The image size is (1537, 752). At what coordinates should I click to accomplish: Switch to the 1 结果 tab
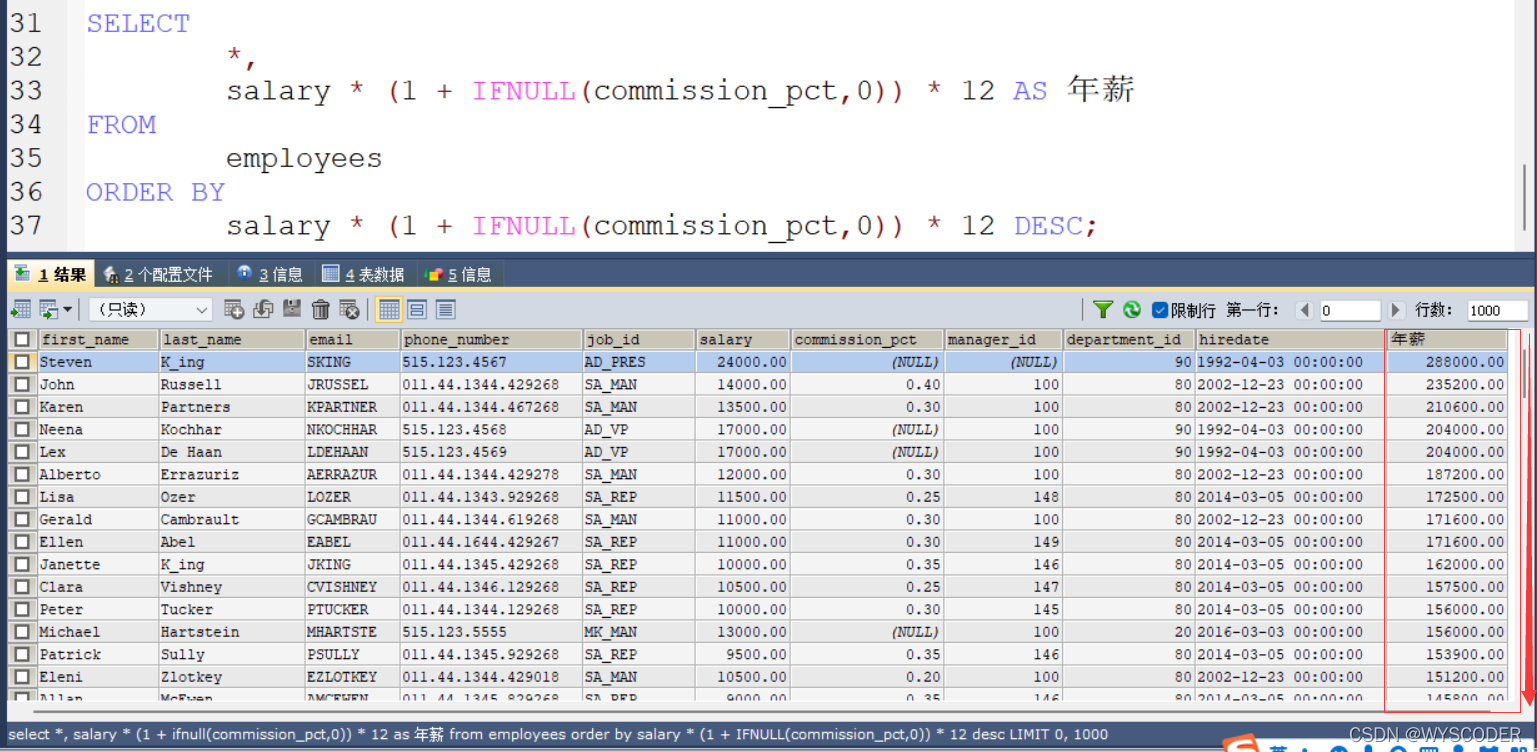(50, 274)
